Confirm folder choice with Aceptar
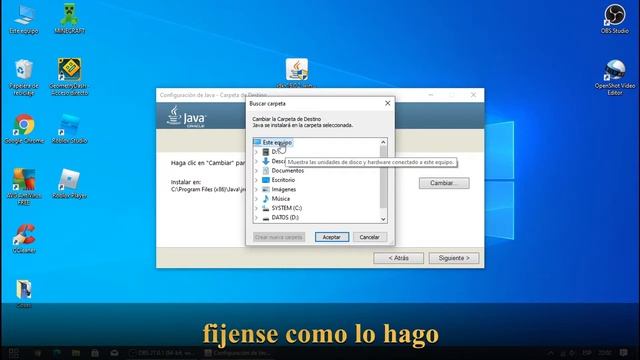This screenshot has height=360, width=640. 332,237
